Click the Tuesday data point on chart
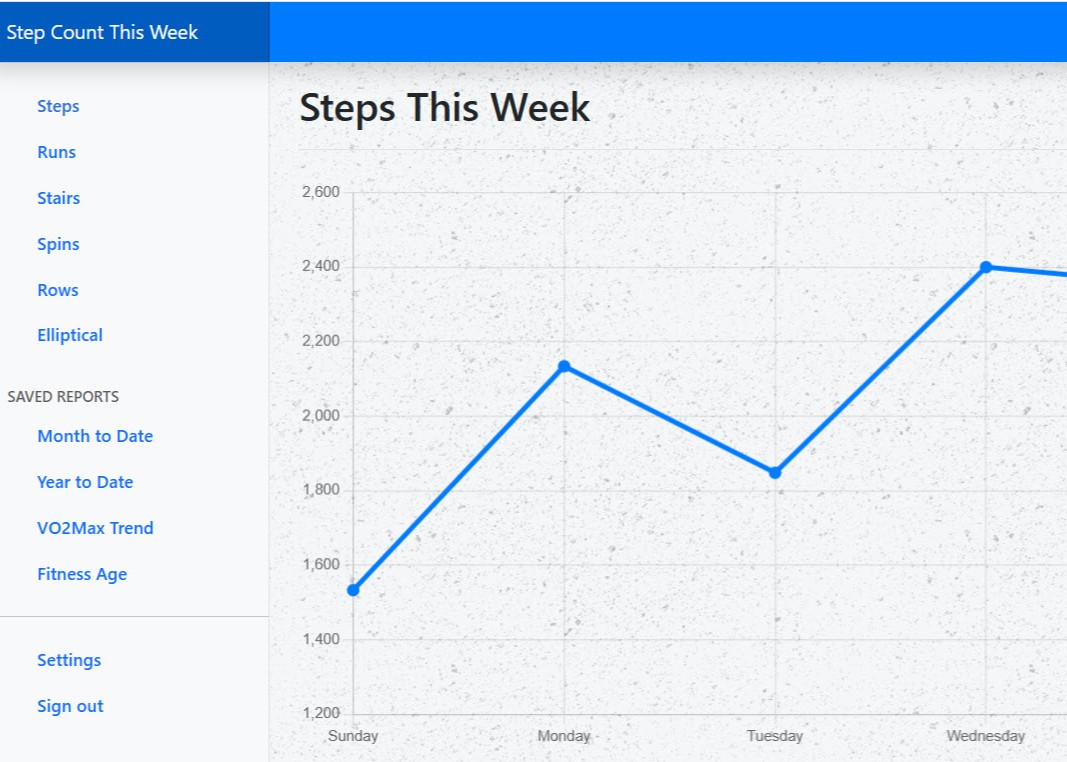 (x=775, y=472)
